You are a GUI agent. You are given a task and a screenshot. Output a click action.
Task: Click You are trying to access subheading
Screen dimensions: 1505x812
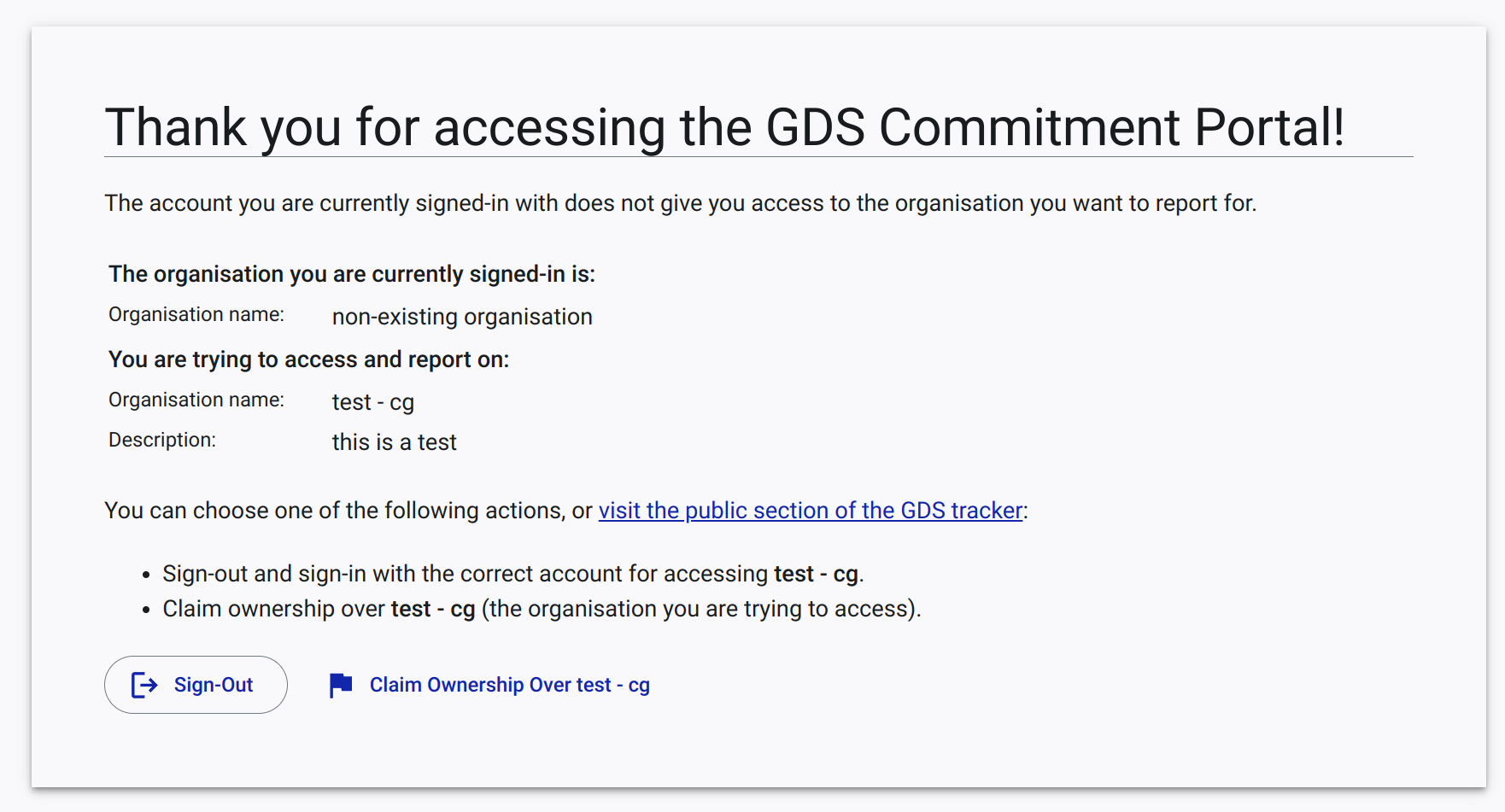308,359
